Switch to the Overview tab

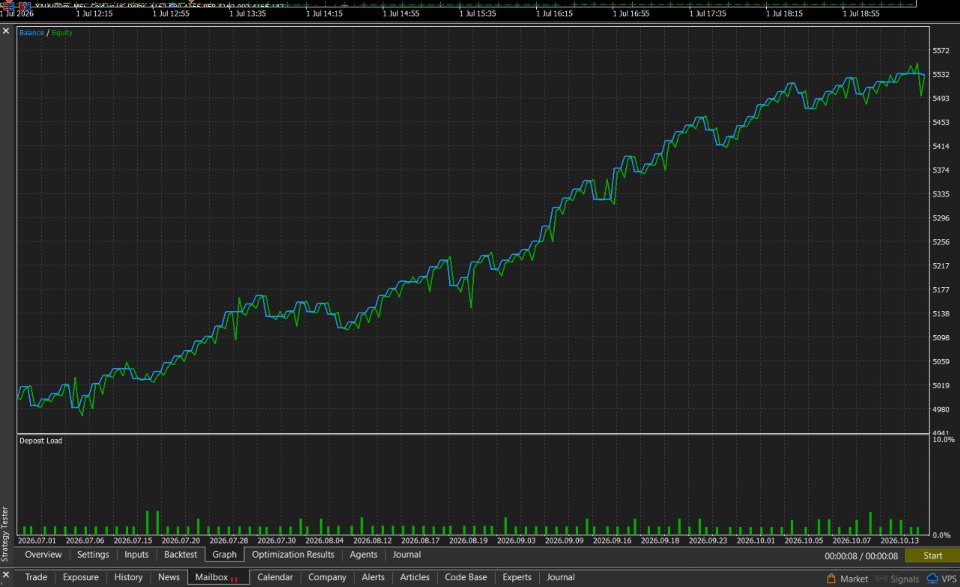[x=43, y=555]
